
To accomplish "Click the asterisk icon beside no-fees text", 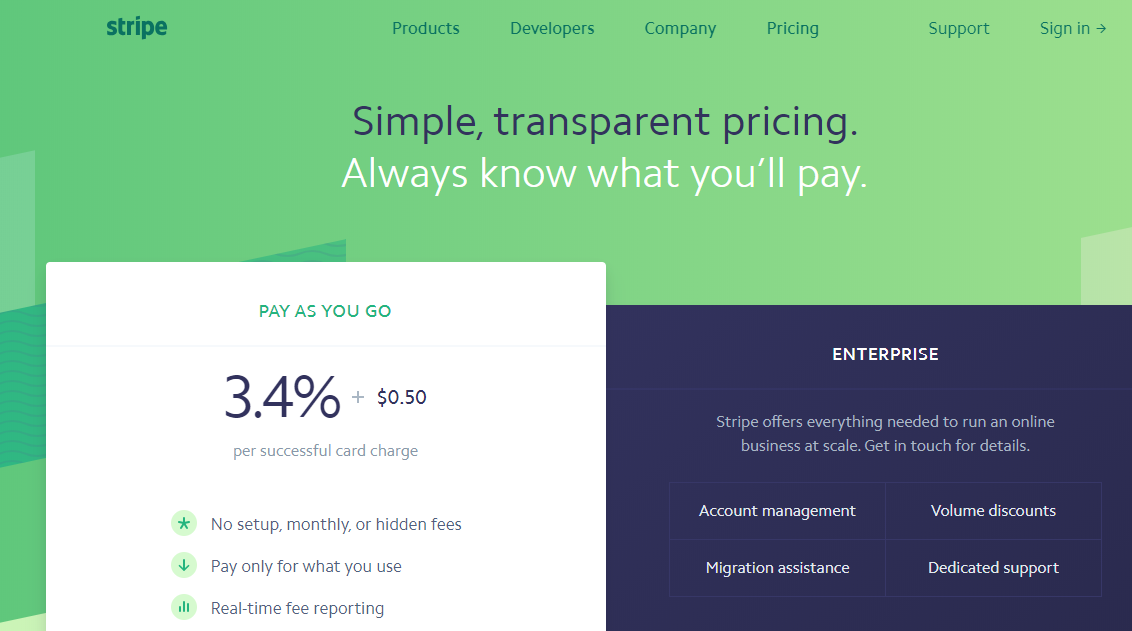I will tap(184, 523).
